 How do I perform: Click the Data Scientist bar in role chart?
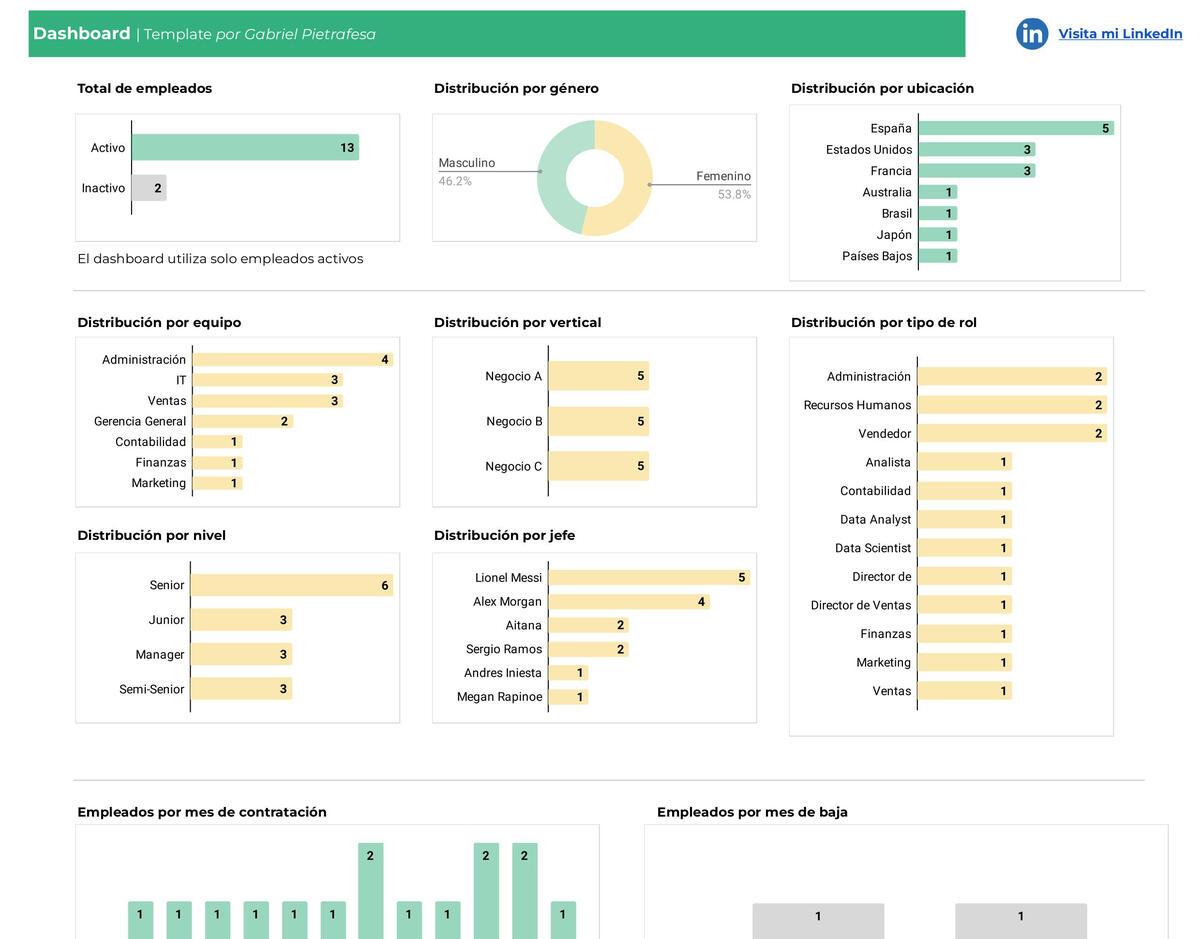point(965,547)
